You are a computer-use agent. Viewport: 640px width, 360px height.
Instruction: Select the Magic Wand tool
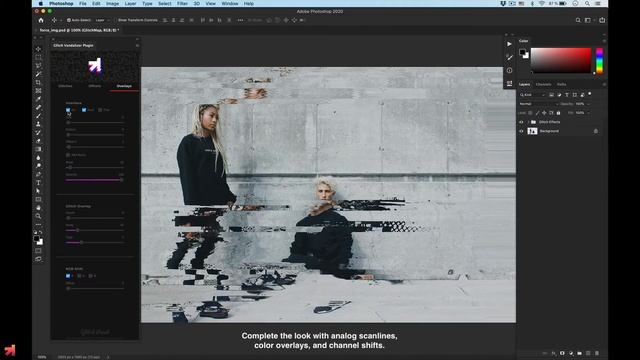click(x=38, y=74)
